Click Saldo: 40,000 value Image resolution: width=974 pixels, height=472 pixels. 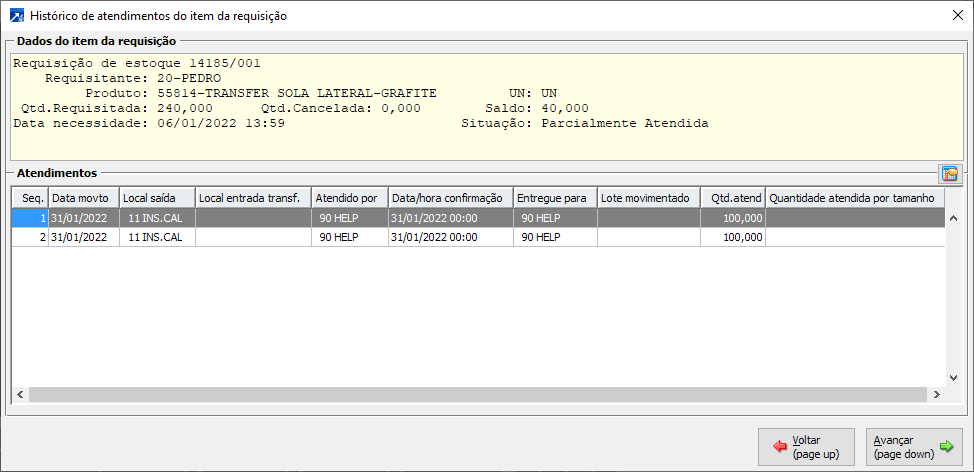coord(565,108)
